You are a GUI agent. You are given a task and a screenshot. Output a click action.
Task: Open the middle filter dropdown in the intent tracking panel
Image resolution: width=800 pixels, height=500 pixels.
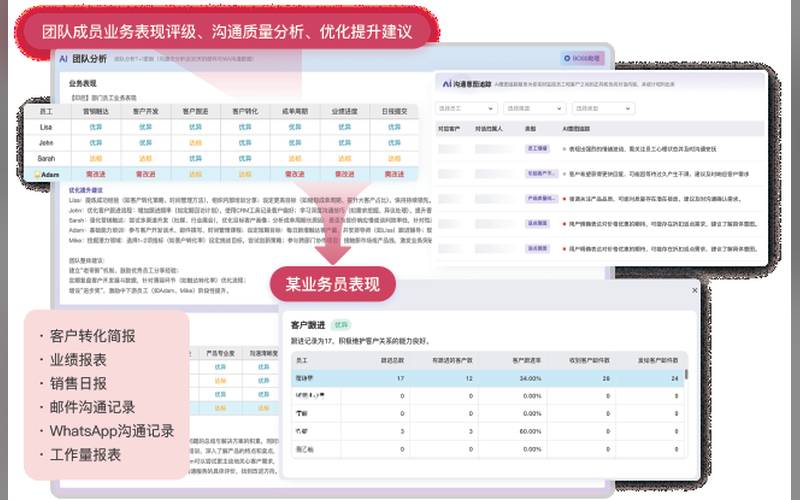[x=534, y=108]
